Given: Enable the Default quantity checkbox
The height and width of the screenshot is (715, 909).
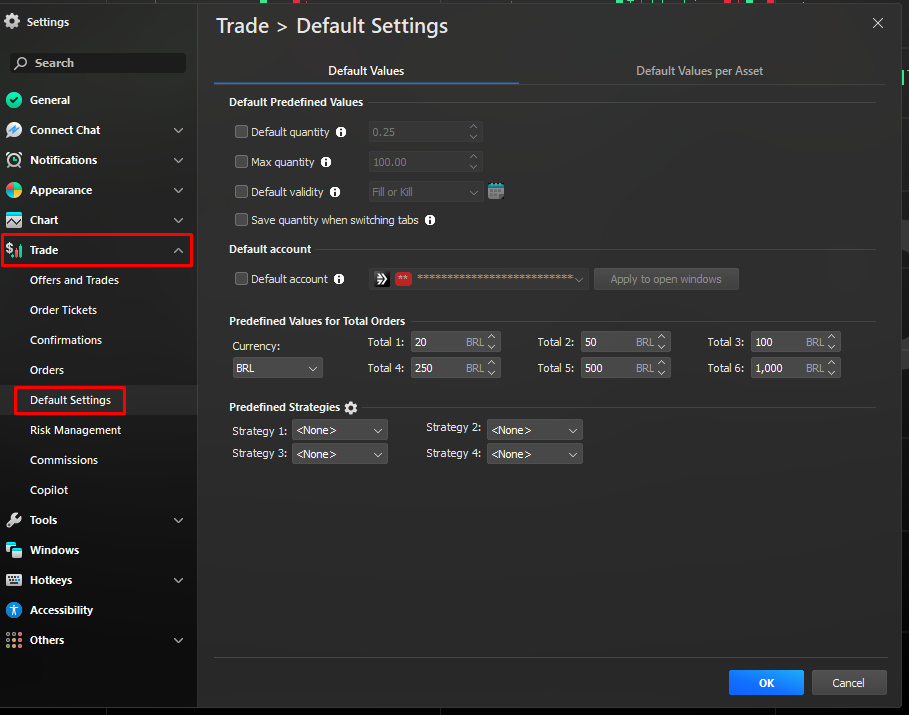Looking at the screenshot, I should point(241,132).
